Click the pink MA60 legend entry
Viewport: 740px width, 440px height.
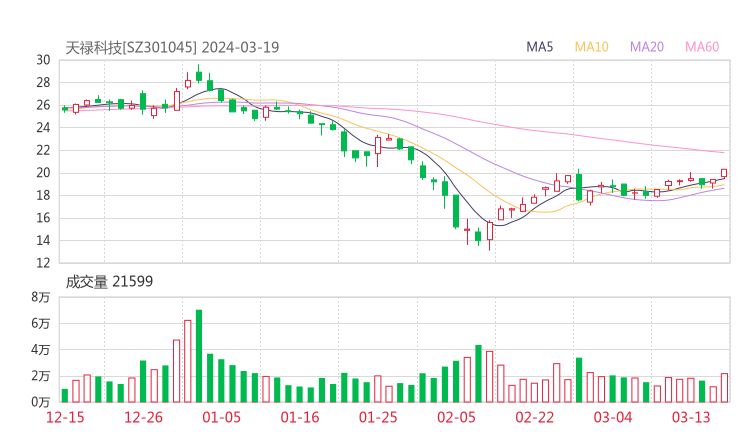coord(702,47)
